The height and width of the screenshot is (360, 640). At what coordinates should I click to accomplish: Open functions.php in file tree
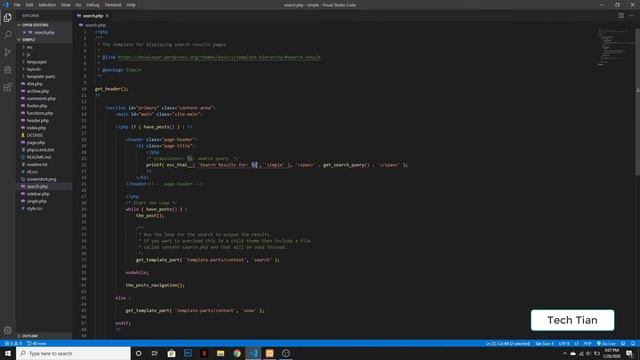pyautogui.click(x=40, y=113)
